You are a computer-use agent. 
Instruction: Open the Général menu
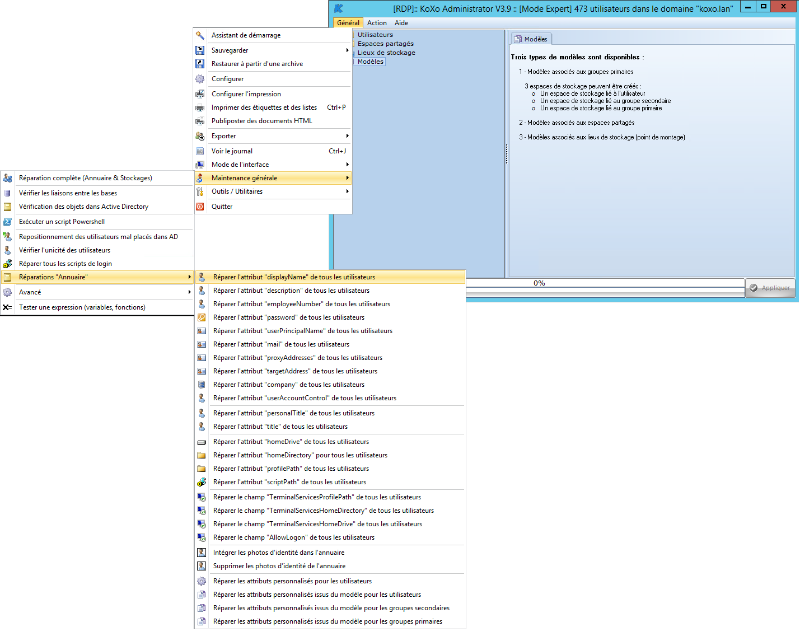point(348,23)
